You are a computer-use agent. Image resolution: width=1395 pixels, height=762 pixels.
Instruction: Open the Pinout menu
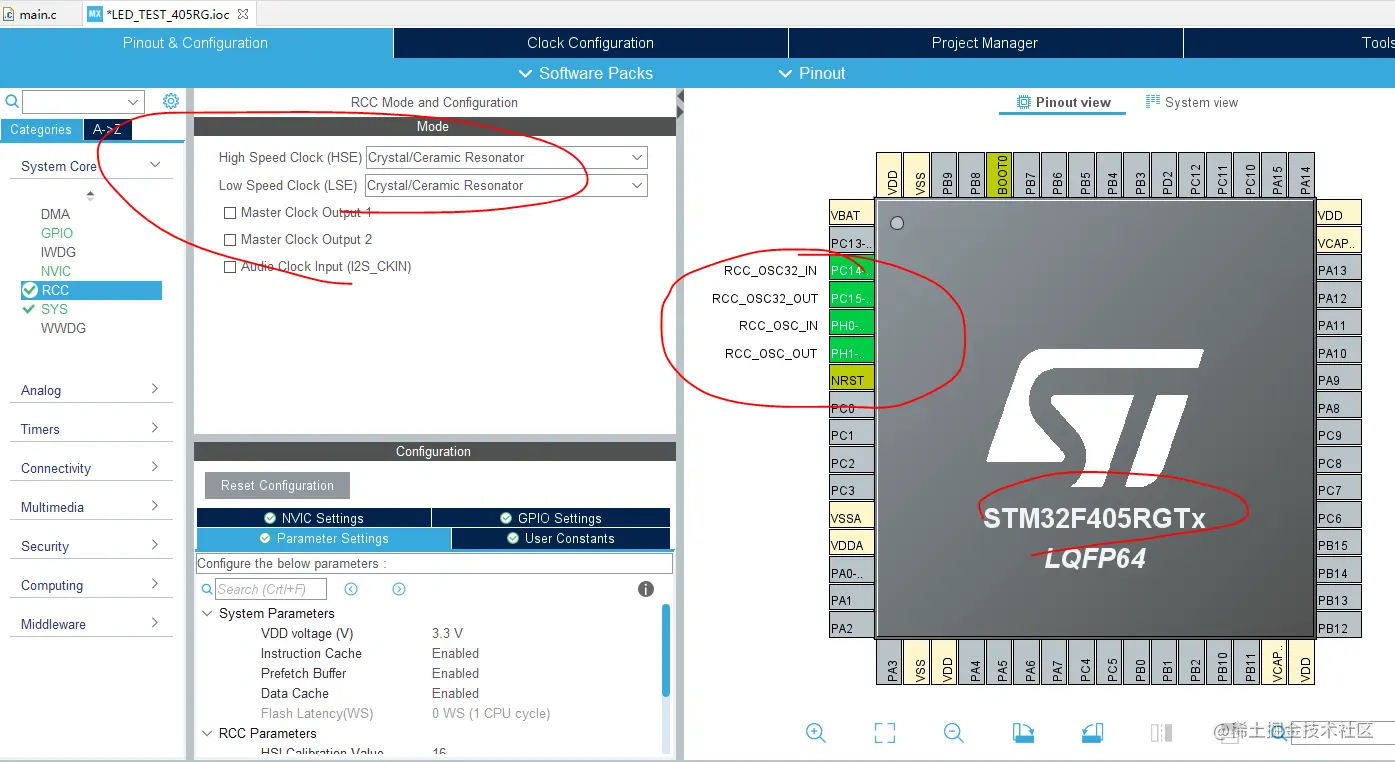pyautogui.click(x=811, y=73)
